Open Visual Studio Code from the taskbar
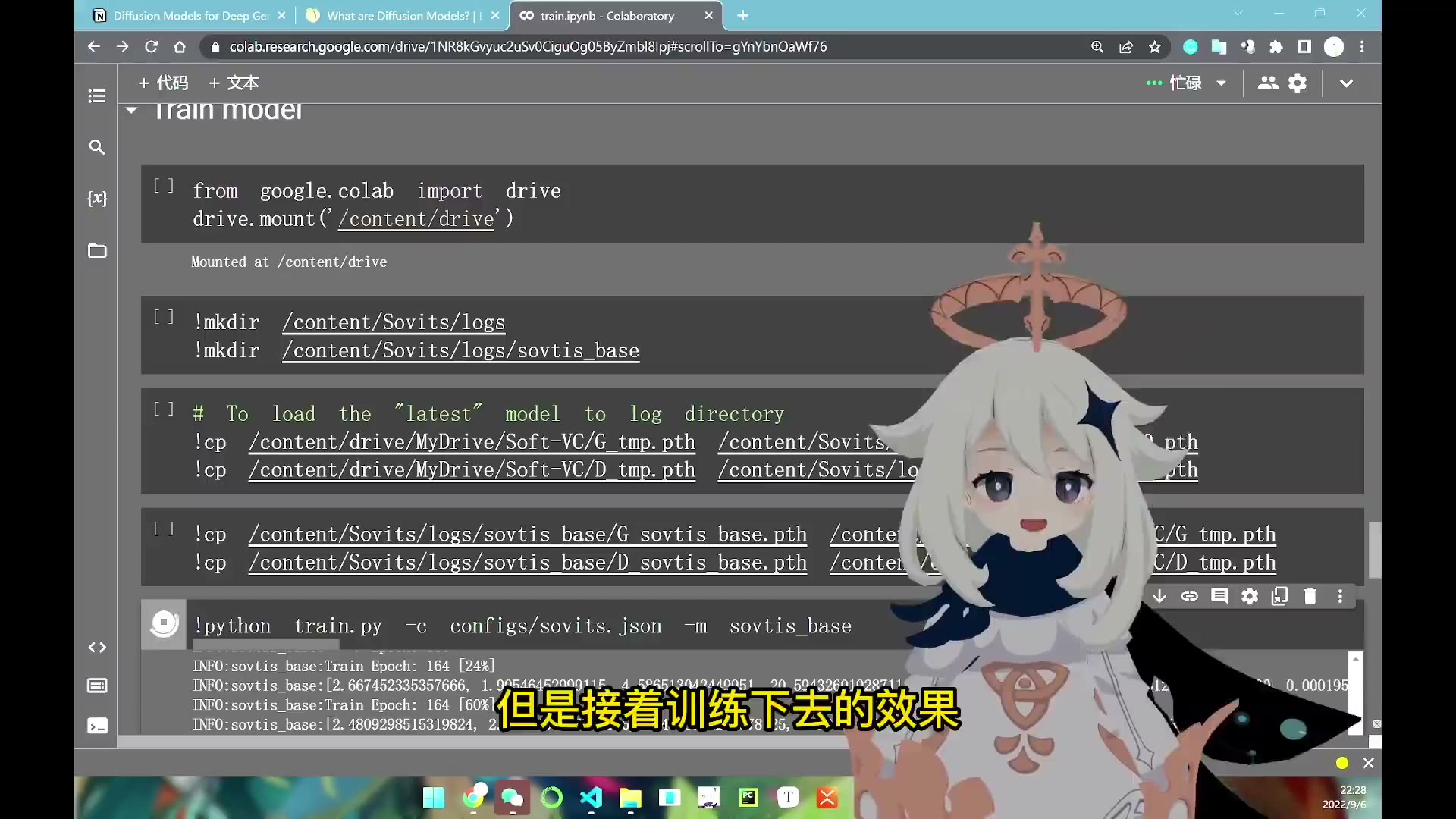Viewport: 1456px width, 819px height. pyautogui.click(x=591, y=798)
